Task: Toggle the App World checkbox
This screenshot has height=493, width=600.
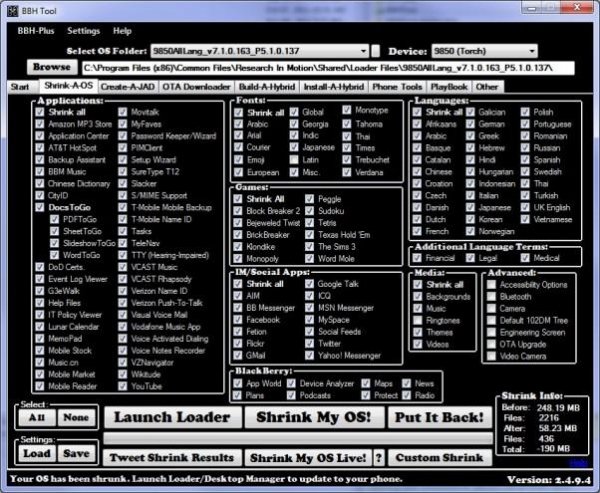Action: coord(238,383)
